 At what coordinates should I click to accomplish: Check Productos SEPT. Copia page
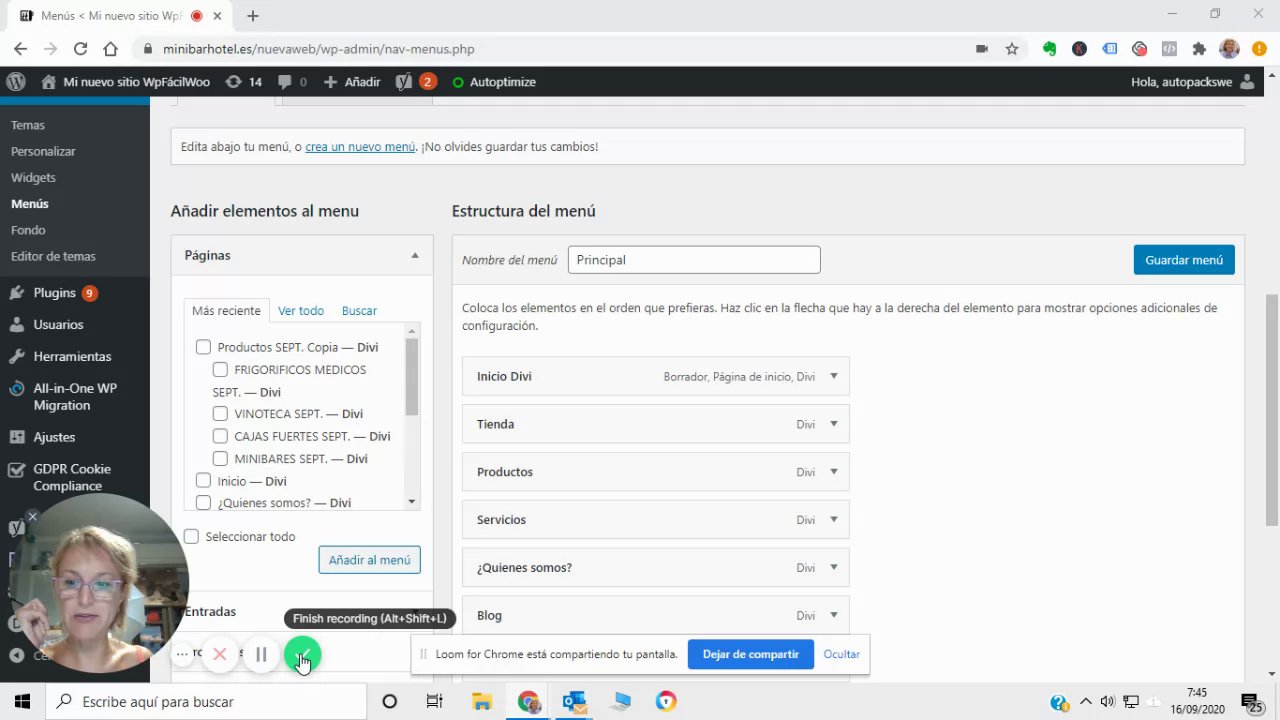click(203, 347)
